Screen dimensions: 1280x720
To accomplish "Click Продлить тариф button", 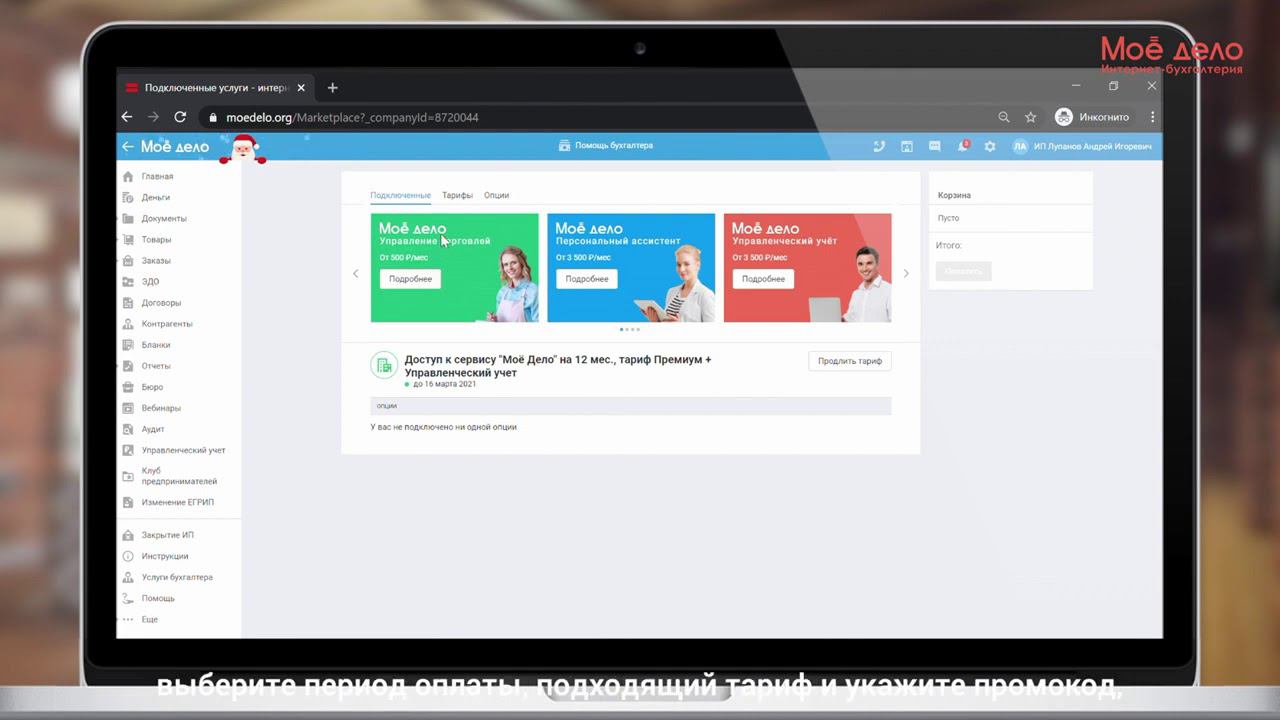I will (x=850, y=361).
